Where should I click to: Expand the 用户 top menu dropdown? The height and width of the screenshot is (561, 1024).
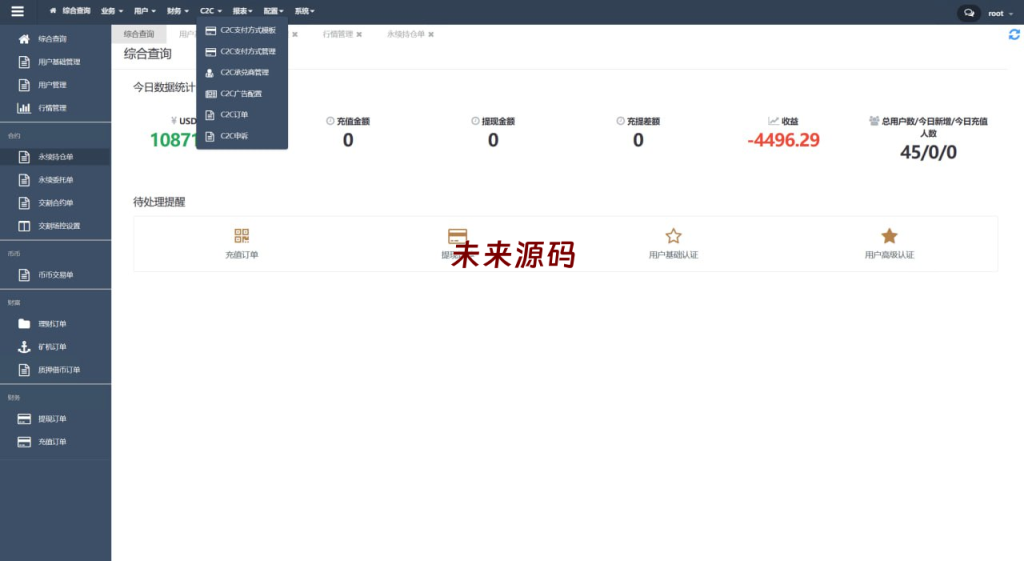(144, 11)
